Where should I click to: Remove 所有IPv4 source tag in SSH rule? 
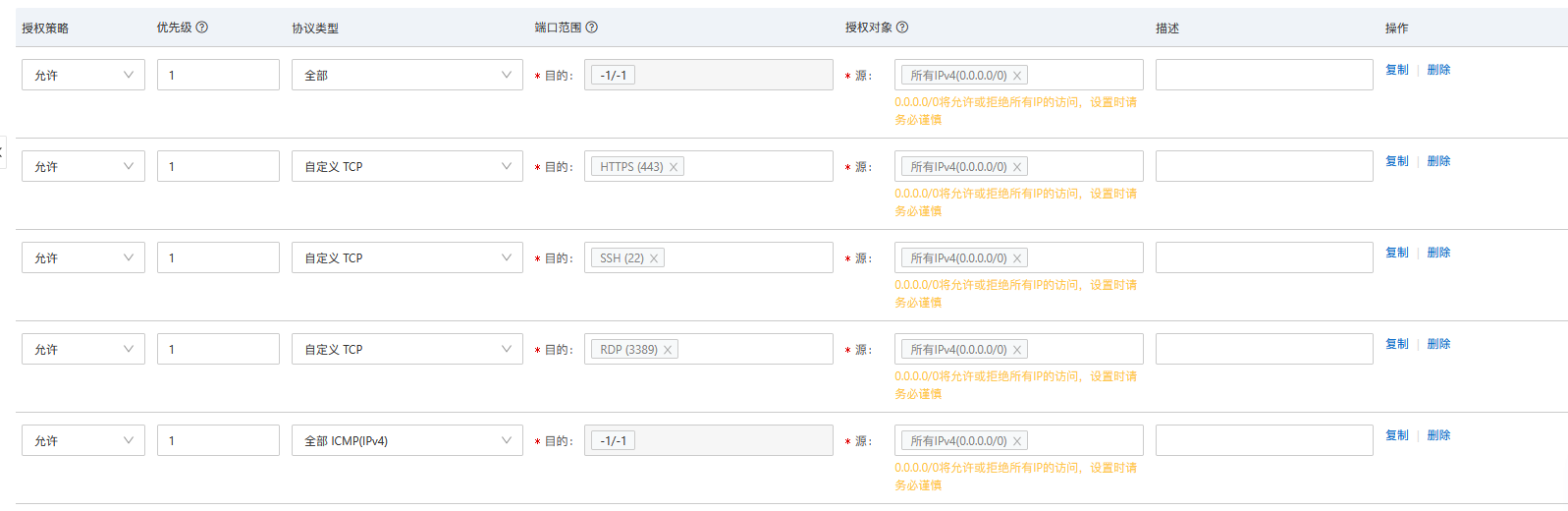pyautogui.click(x=1017, y=258)
